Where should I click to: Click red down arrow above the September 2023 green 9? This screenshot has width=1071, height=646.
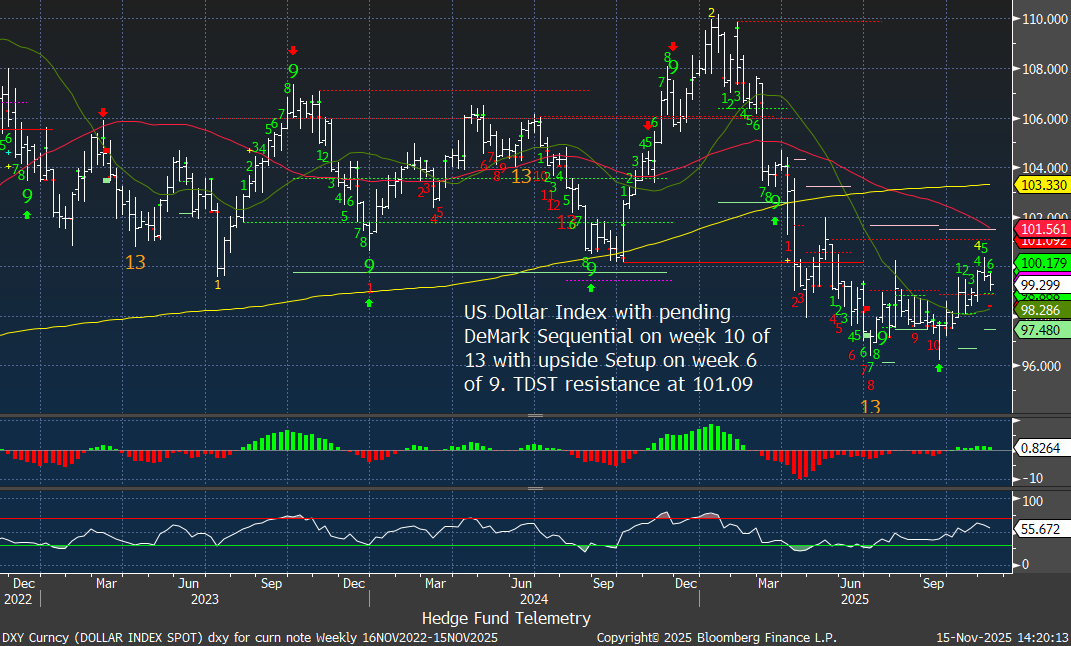pos(292,50)
